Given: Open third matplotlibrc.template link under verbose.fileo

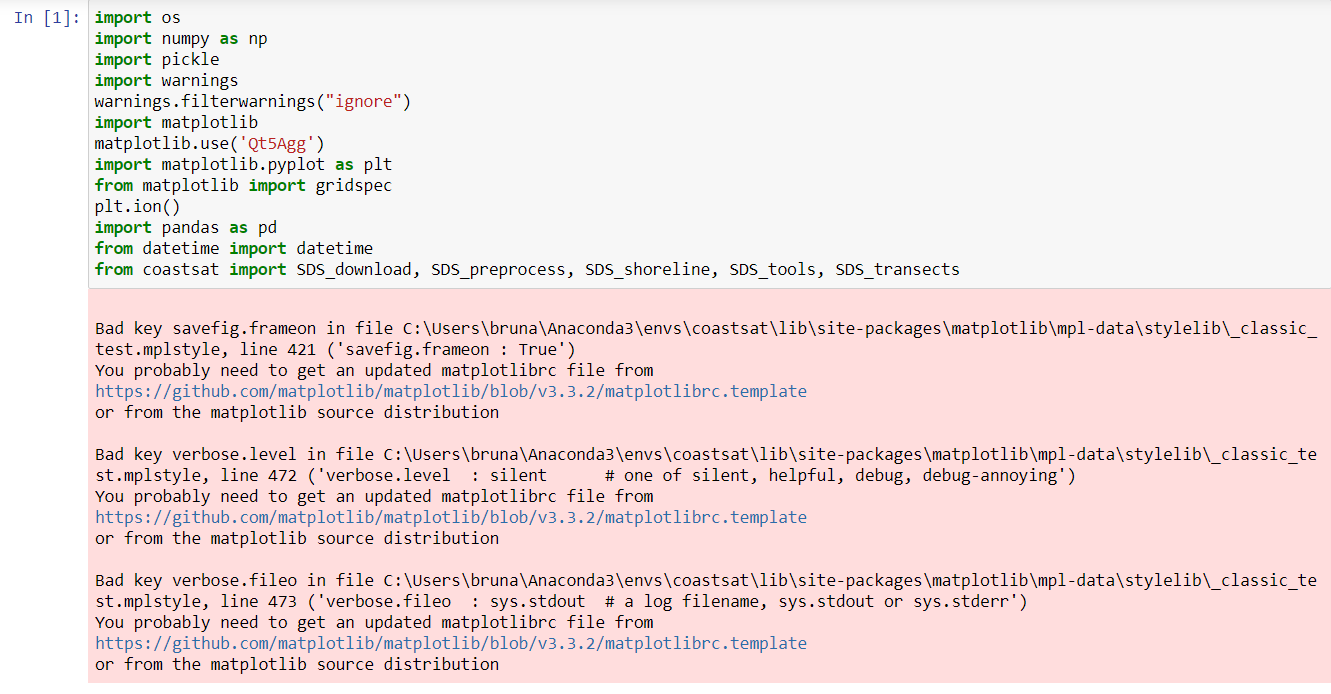Looking at the screenshot, I should (451, 643).
